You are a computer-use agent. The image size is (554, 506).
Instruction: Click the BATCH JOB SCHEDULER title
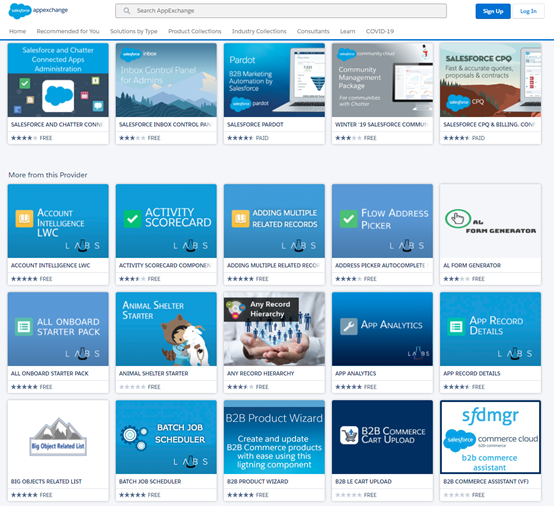150,482
